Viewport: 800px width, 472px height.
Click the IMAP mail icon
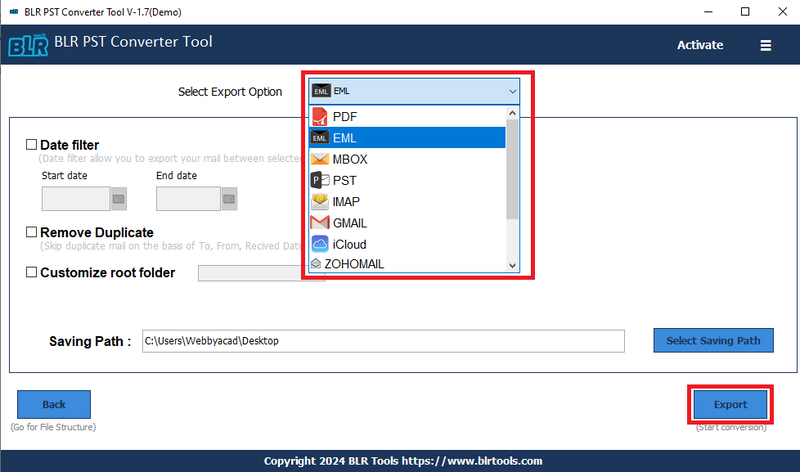[320, 202]
